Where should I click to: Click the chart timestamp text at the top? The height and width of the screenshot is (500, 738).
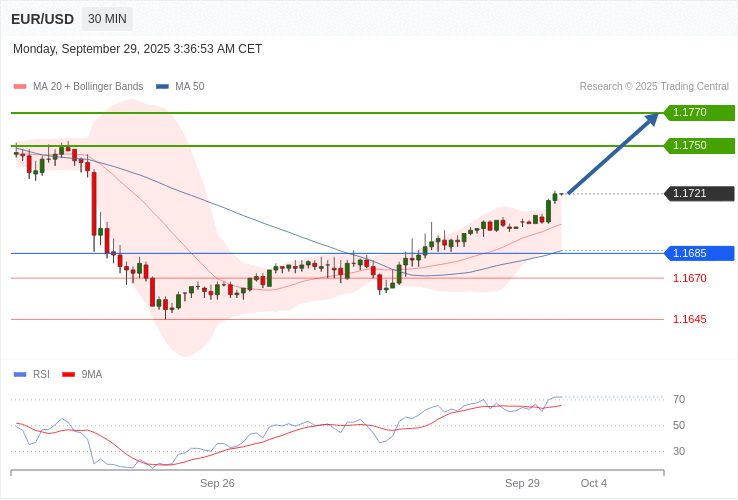tap(137, 49)
